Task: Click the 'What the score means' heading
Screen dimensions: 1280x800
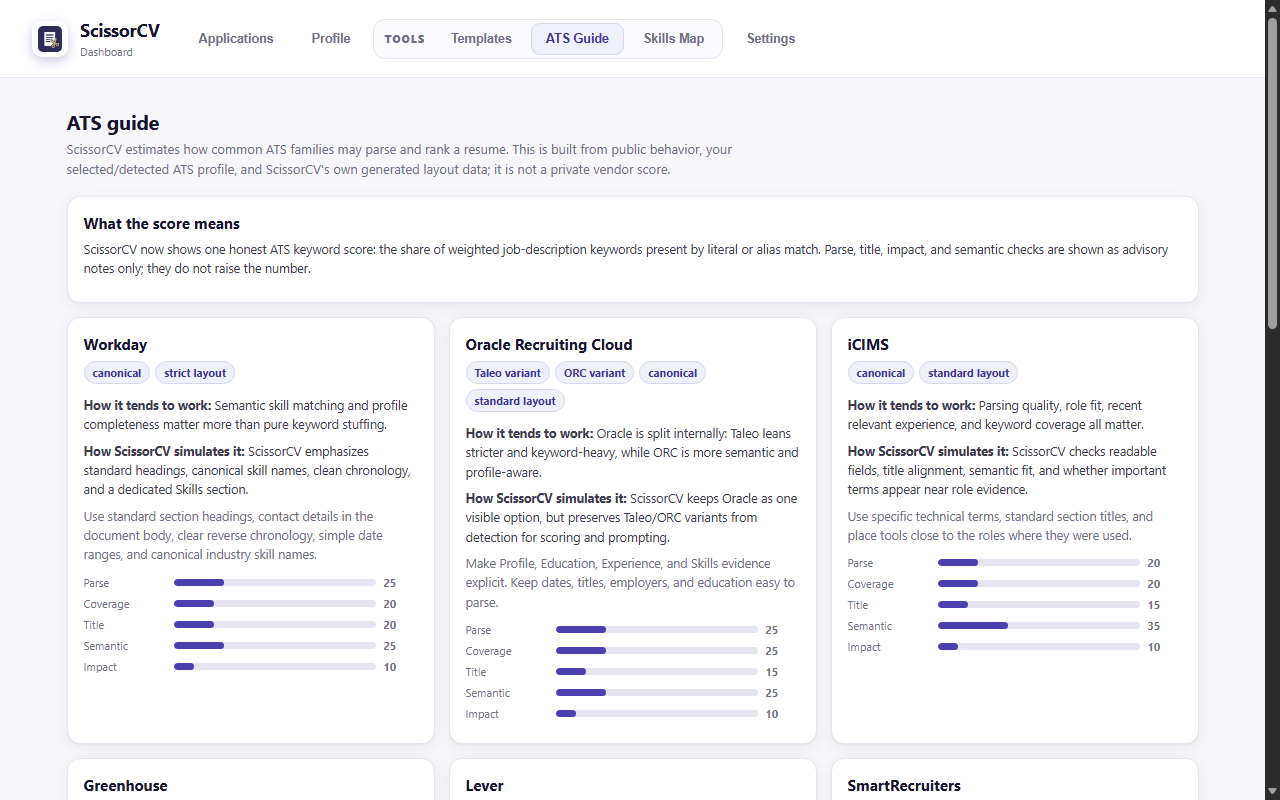Action: pyautogui.click(x=162, y=224)
